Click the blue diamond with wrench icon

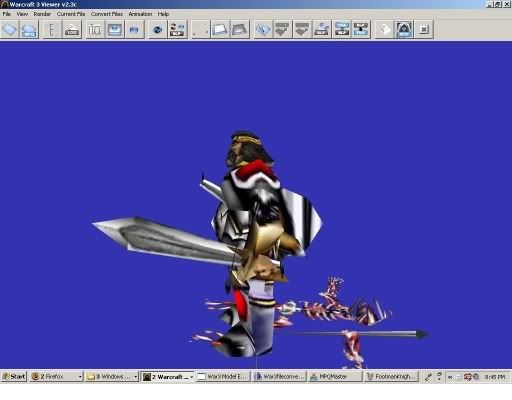coord(263,29)
